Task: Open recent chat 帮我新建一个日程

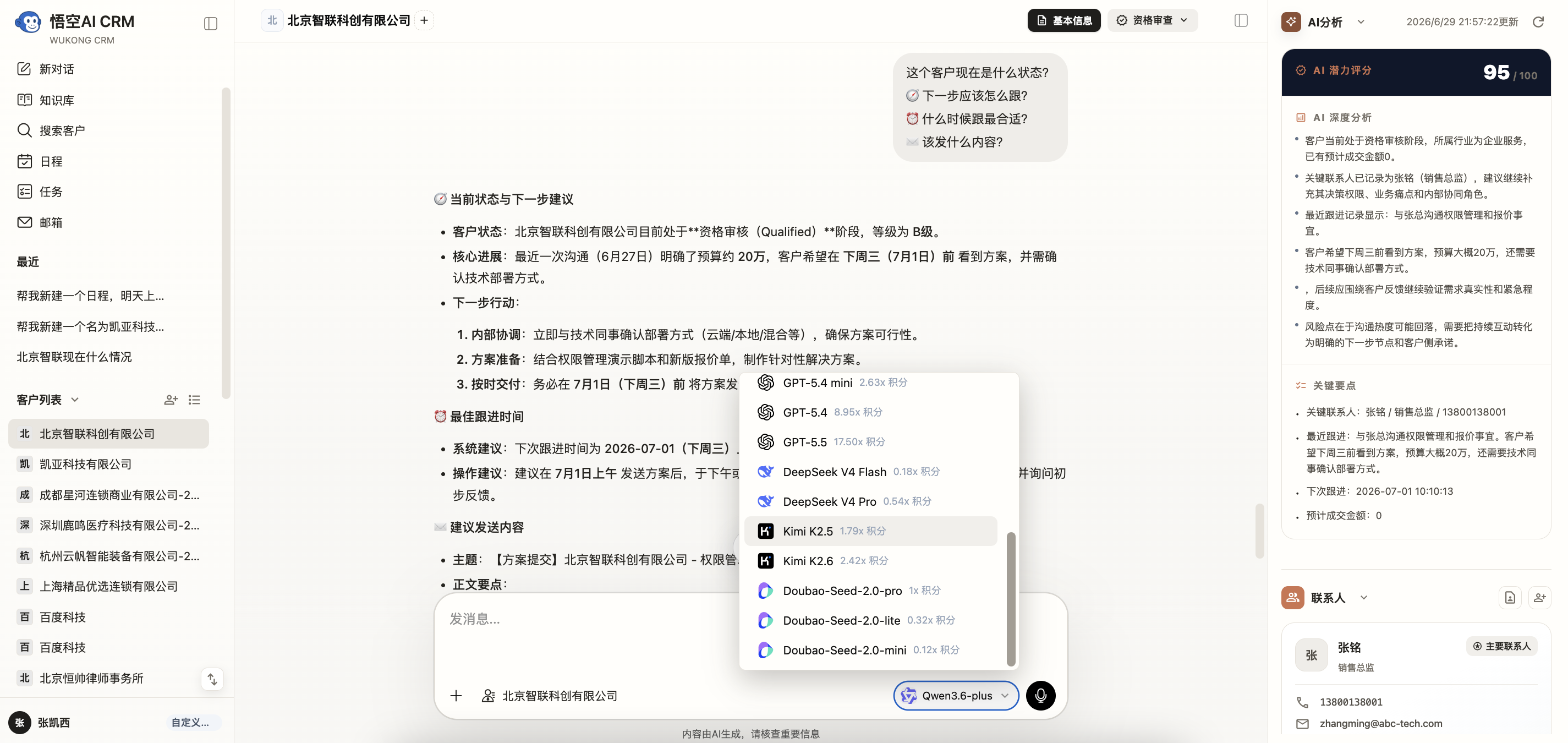Action: (x=91, y=296)
